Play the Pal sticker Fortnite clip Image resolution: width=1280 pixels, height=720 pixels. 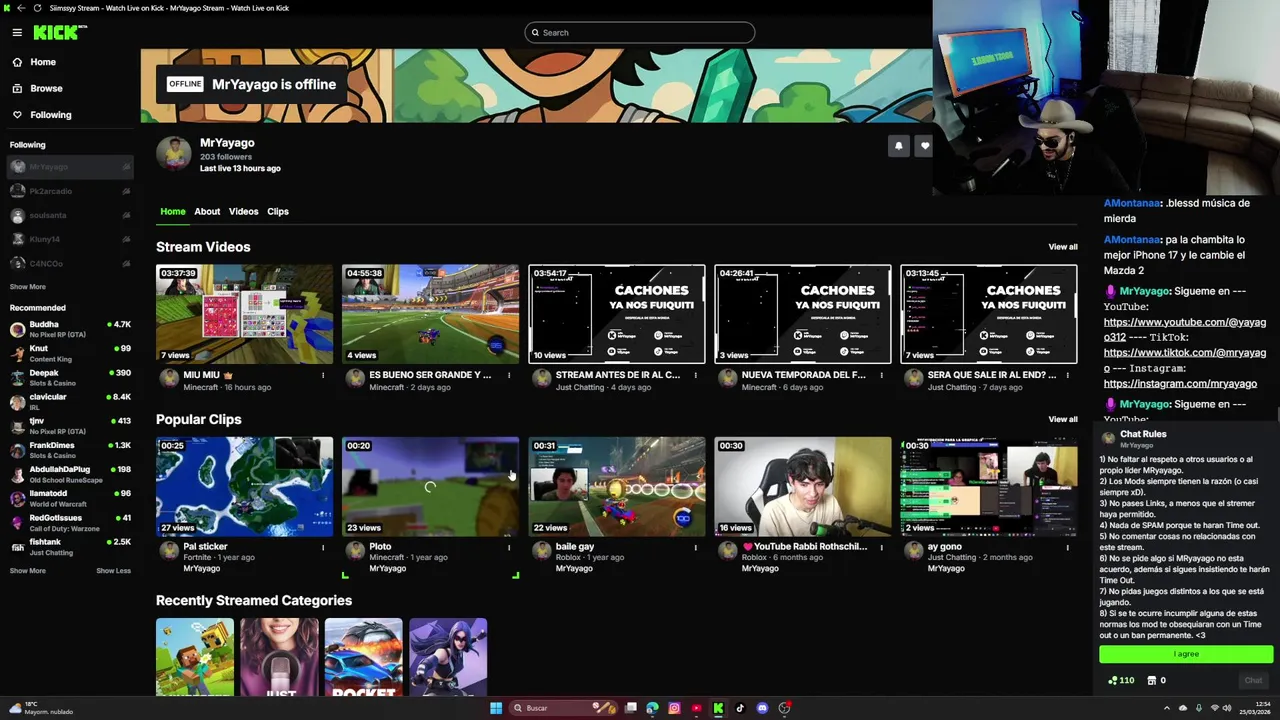tap(244, 487)
